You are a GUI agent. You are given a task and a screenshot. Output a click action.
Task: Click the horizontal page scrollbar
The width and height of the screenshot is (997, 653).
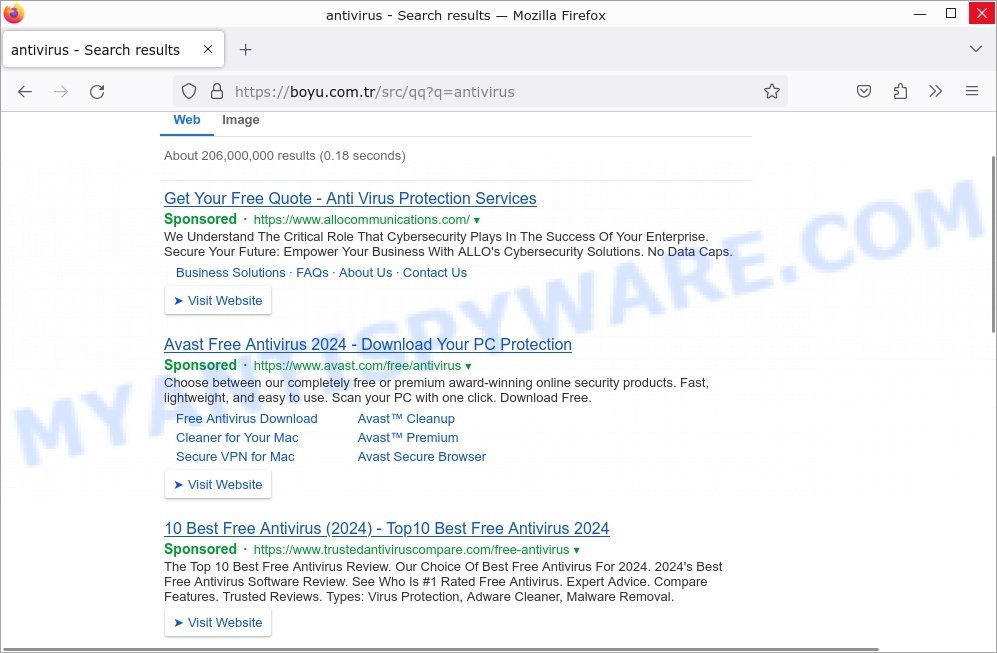tap(439, 649)
